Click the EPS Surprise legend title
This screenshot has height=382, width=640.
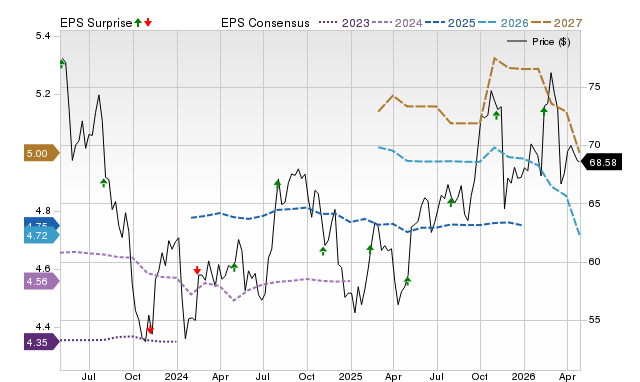pos(96,23)
